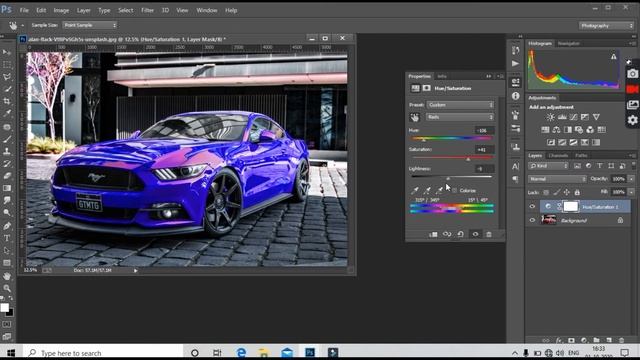
Task: Adjust the Saturation slider
Action: (452, 158)
